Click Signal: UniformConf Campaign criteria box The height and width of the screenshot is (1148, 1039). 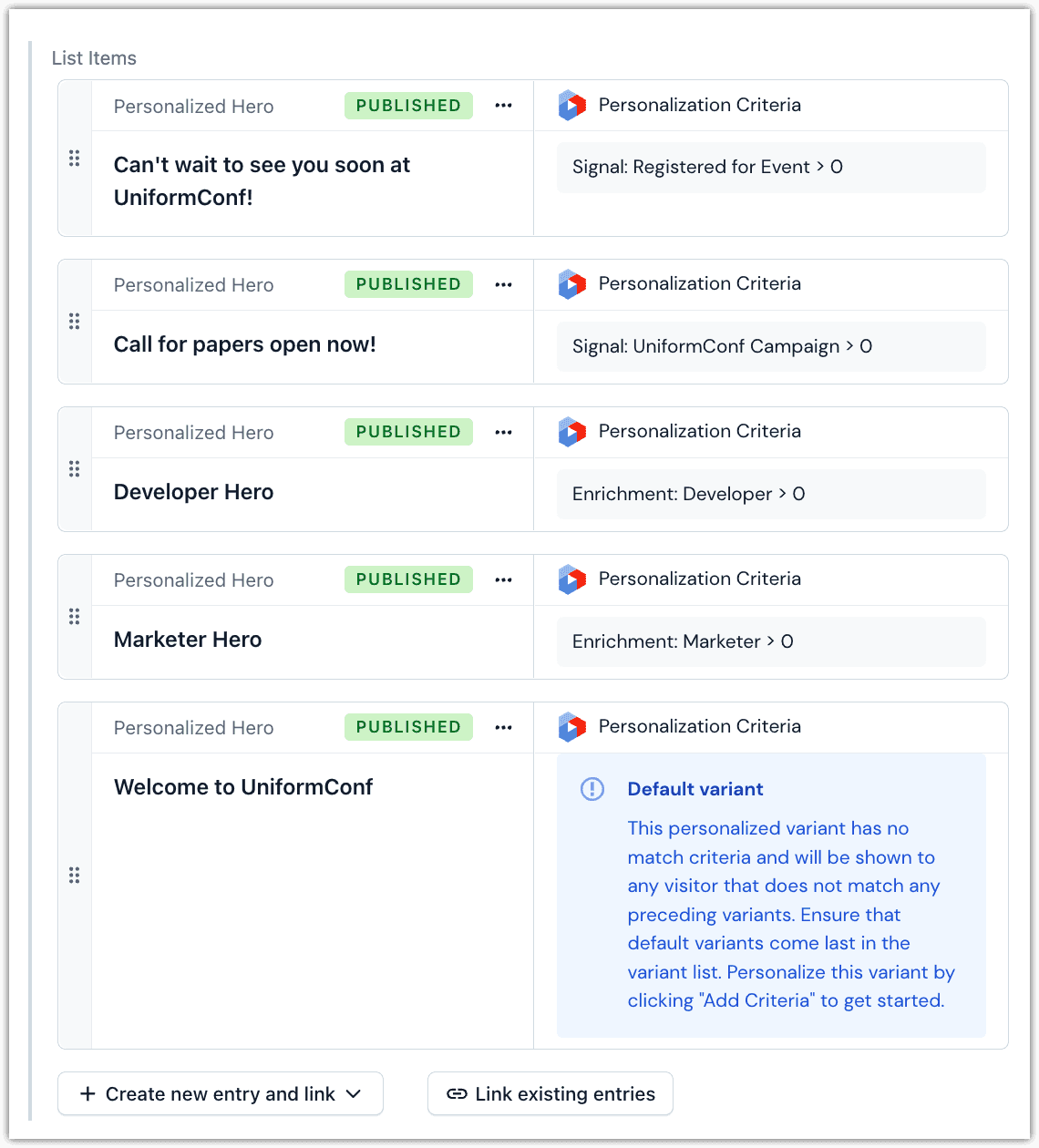click(771, 346)
